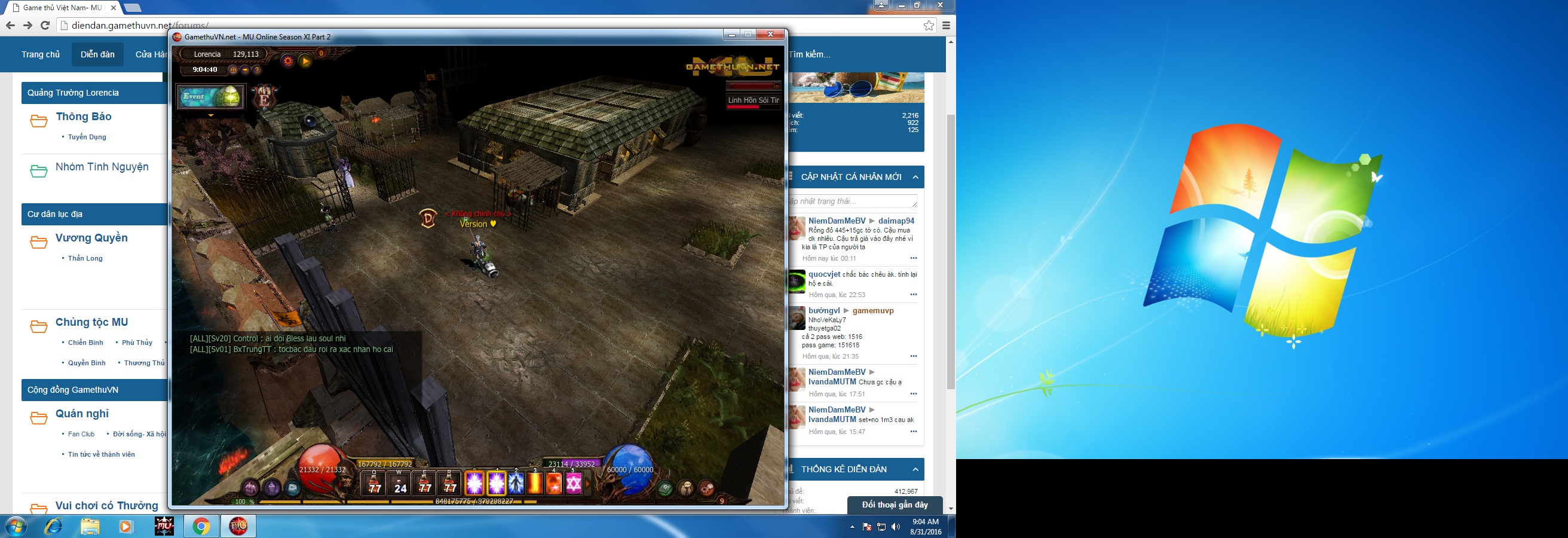Use the E potion slot
This screenshot has height=538, width=1568.
tap(425, 483)
